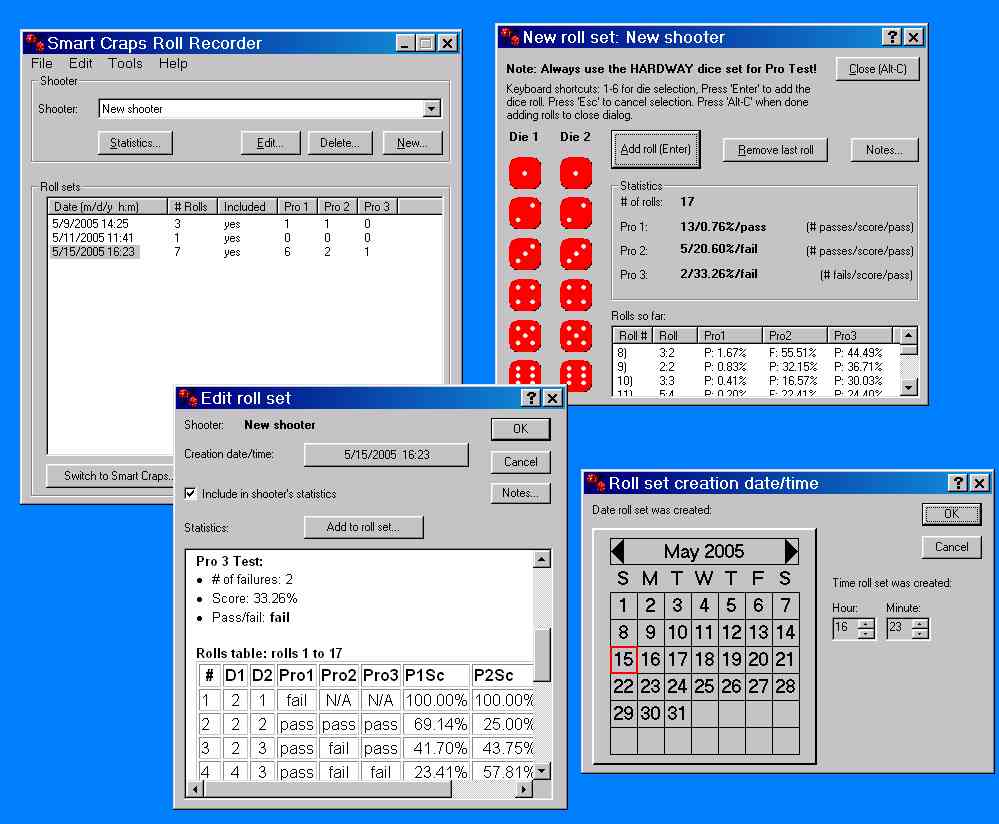
Task: Select the three-pip die under Die 1
Action: tap(524, 254)
